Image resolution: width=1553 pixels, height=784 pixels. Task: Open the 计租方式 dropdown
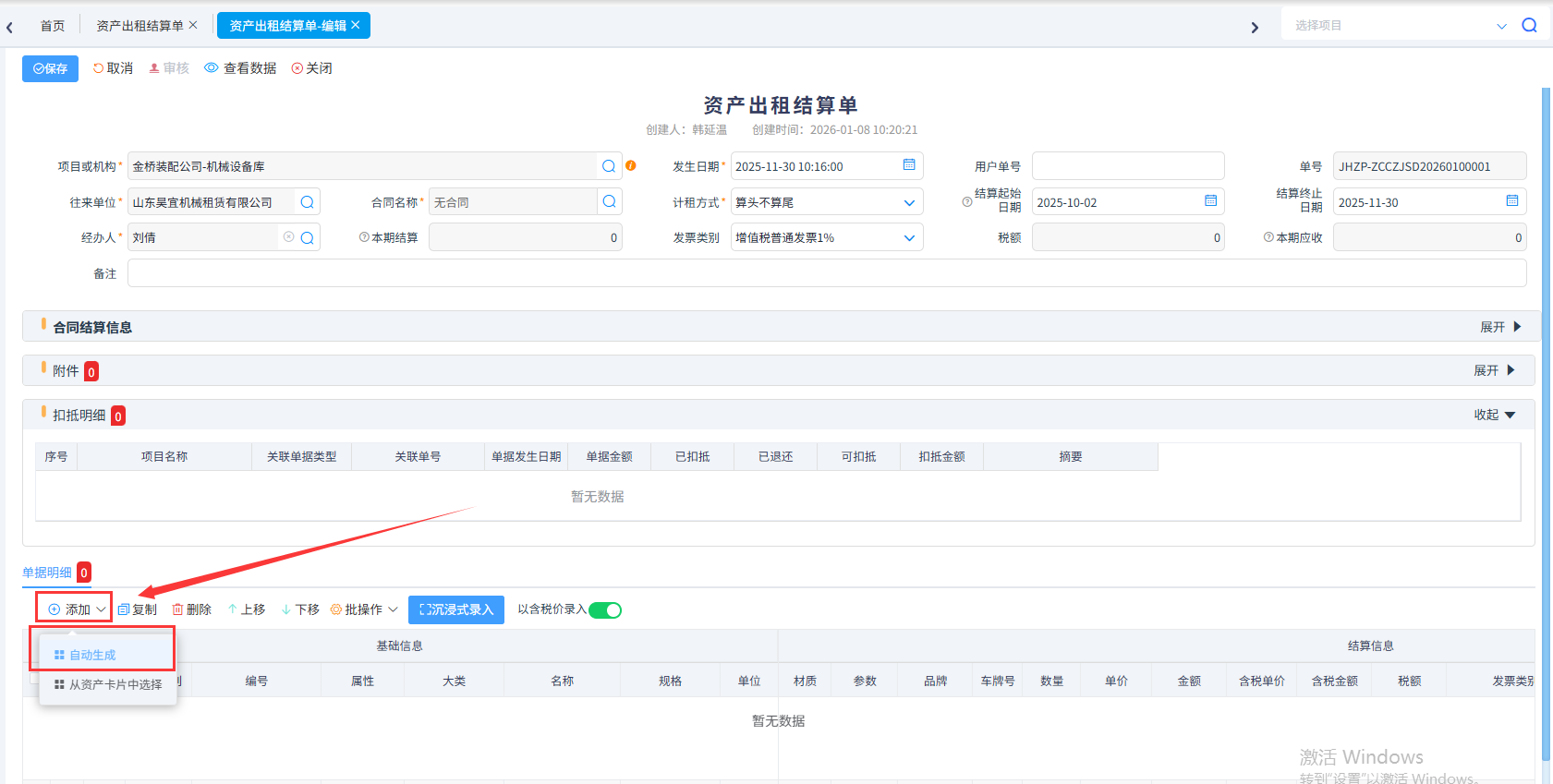(909, 202)
